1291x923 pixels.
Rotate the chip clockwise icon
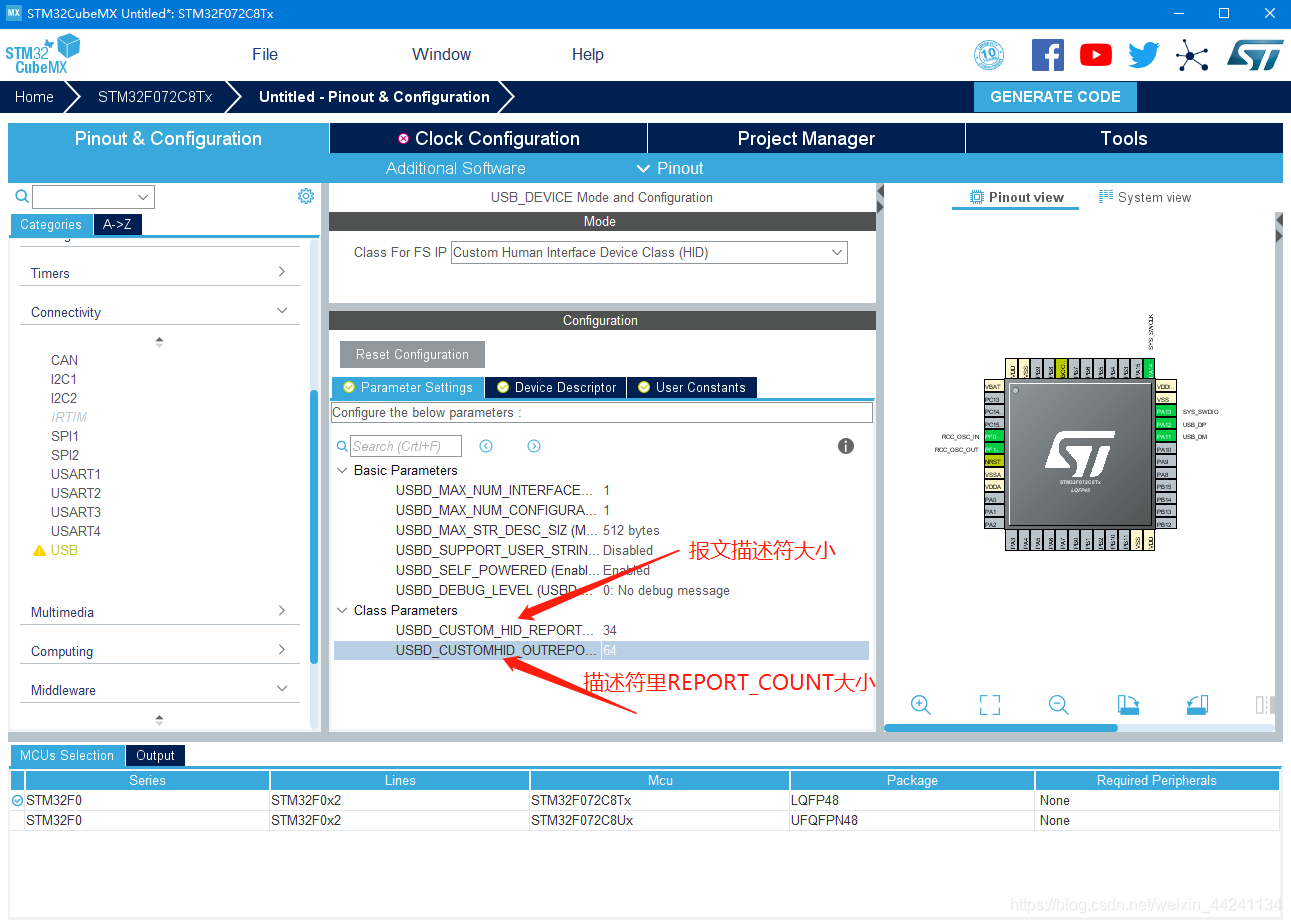click(1128, 704)
